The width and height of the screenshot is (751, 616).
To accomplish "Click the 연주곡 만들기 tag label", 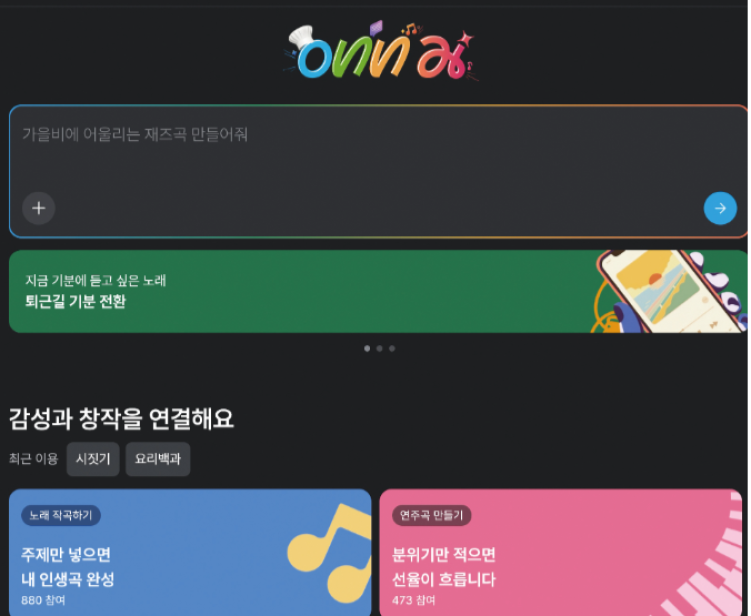I will pos(431,515).
